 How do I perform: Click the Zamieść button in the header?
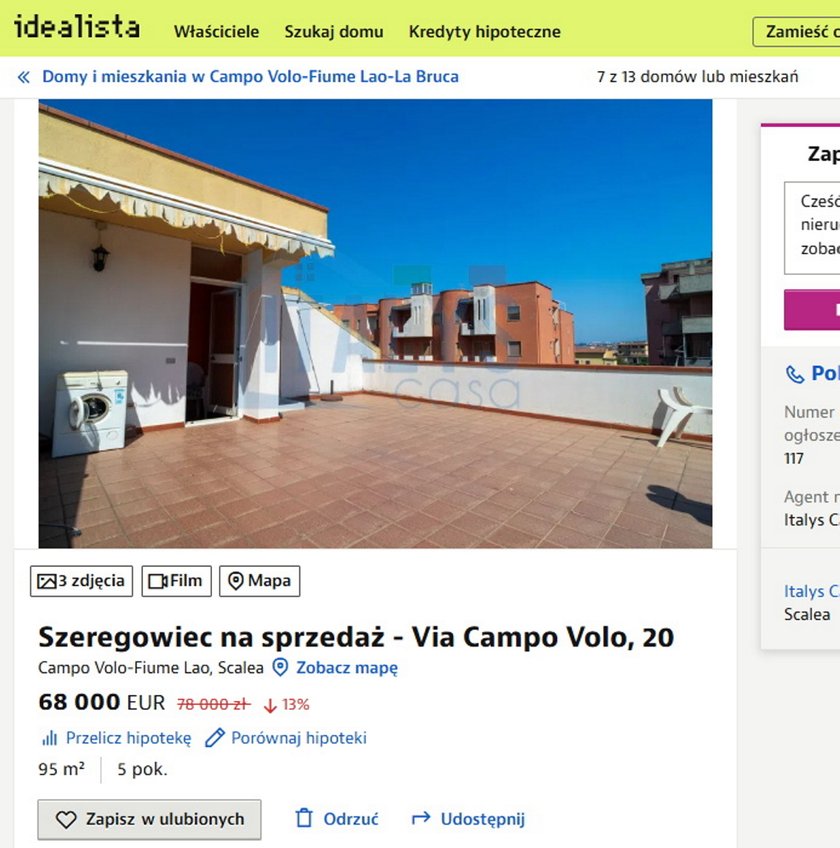[796, 32]
